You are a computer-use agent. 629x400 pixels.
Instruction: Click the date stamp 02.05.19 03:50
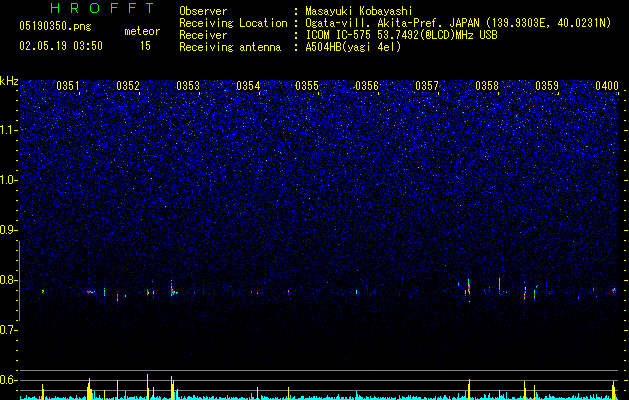pyautogui.click(x=61, y=46)
